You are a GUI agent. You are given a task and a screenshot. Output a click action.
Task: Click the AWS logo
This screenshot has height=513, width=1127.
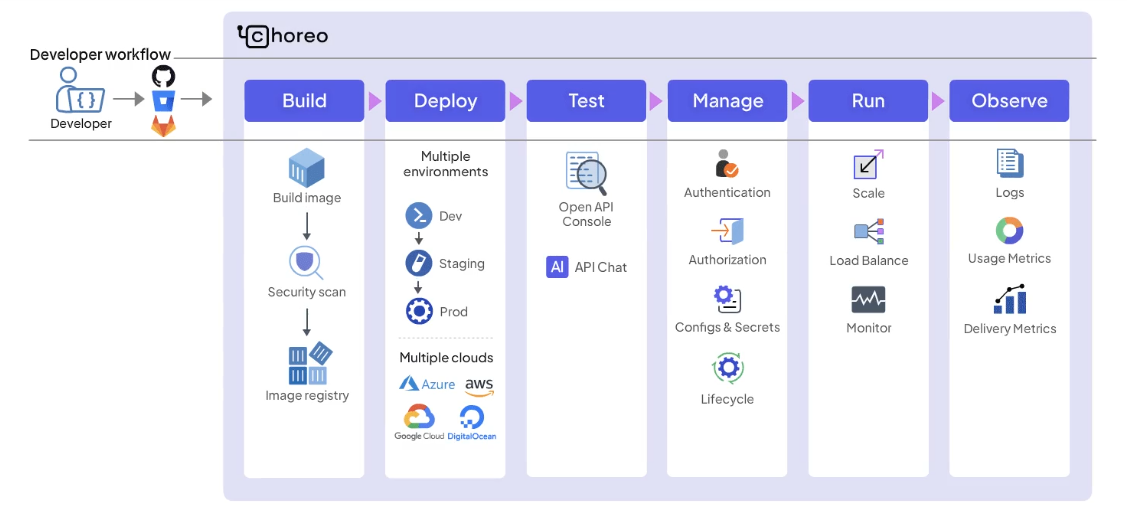479,387
